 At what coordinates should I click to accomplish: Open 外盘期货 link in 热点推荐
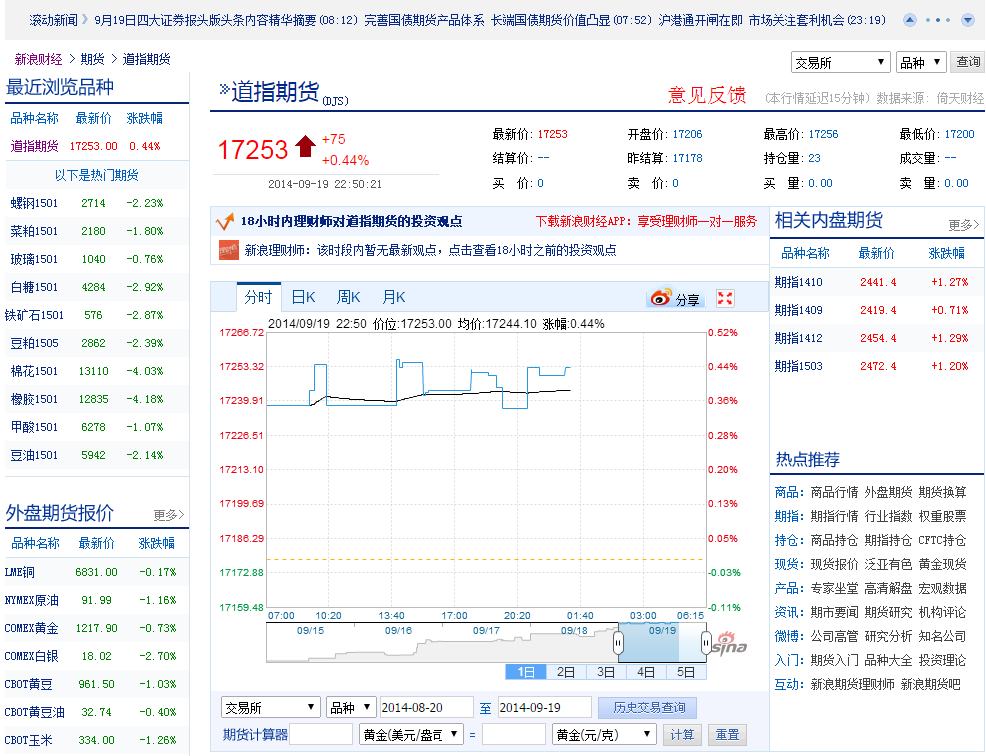tap(888, 492)
